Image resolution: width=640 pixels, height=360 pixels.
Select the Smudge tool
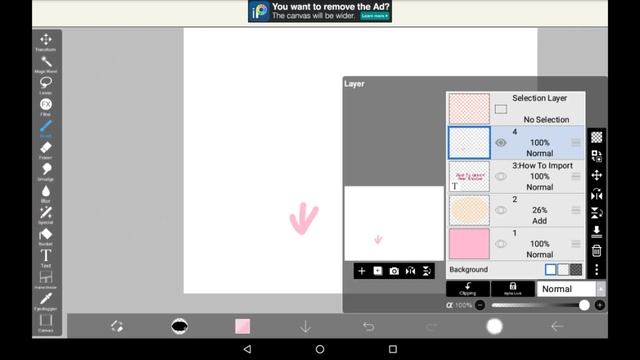click(46, 172)
